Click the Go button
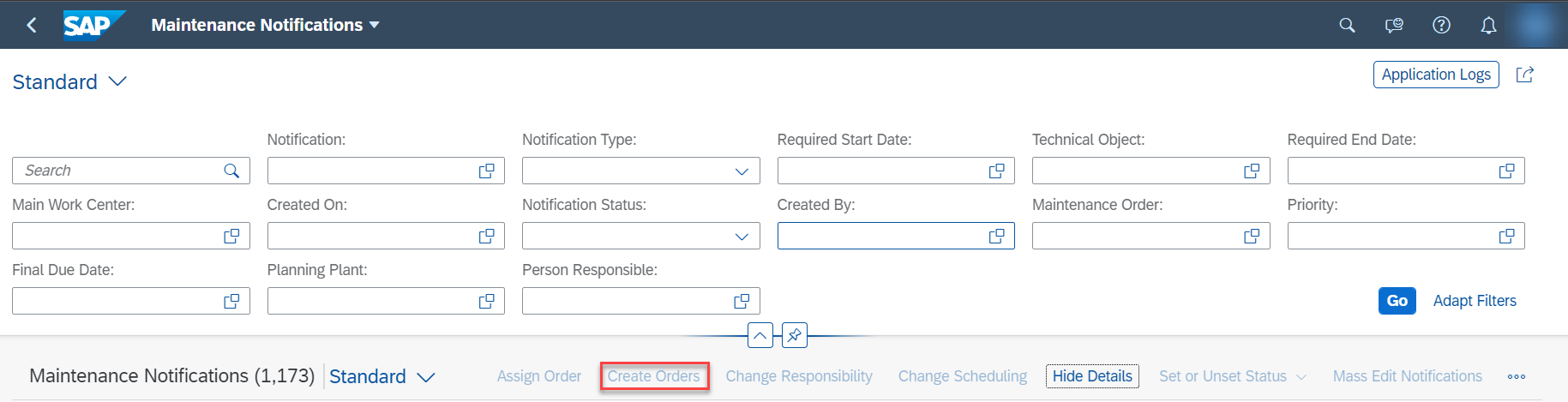1568x402 pixels. coord(1397,301)
